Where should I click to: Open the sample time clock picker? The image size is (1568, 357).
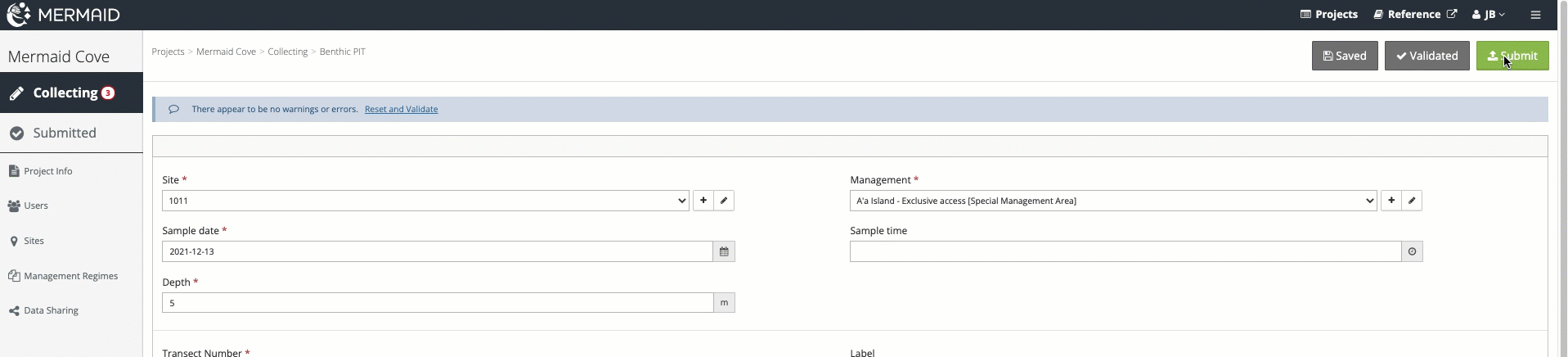click(x=1412, y=251)
